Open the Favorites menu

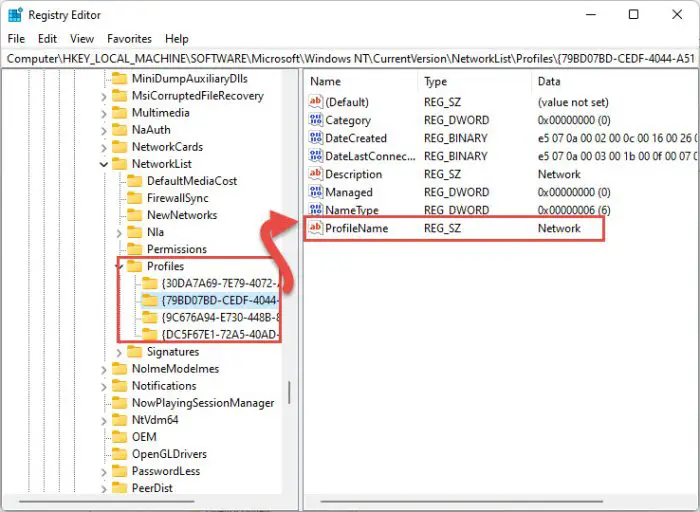click(x=130, y=38)
